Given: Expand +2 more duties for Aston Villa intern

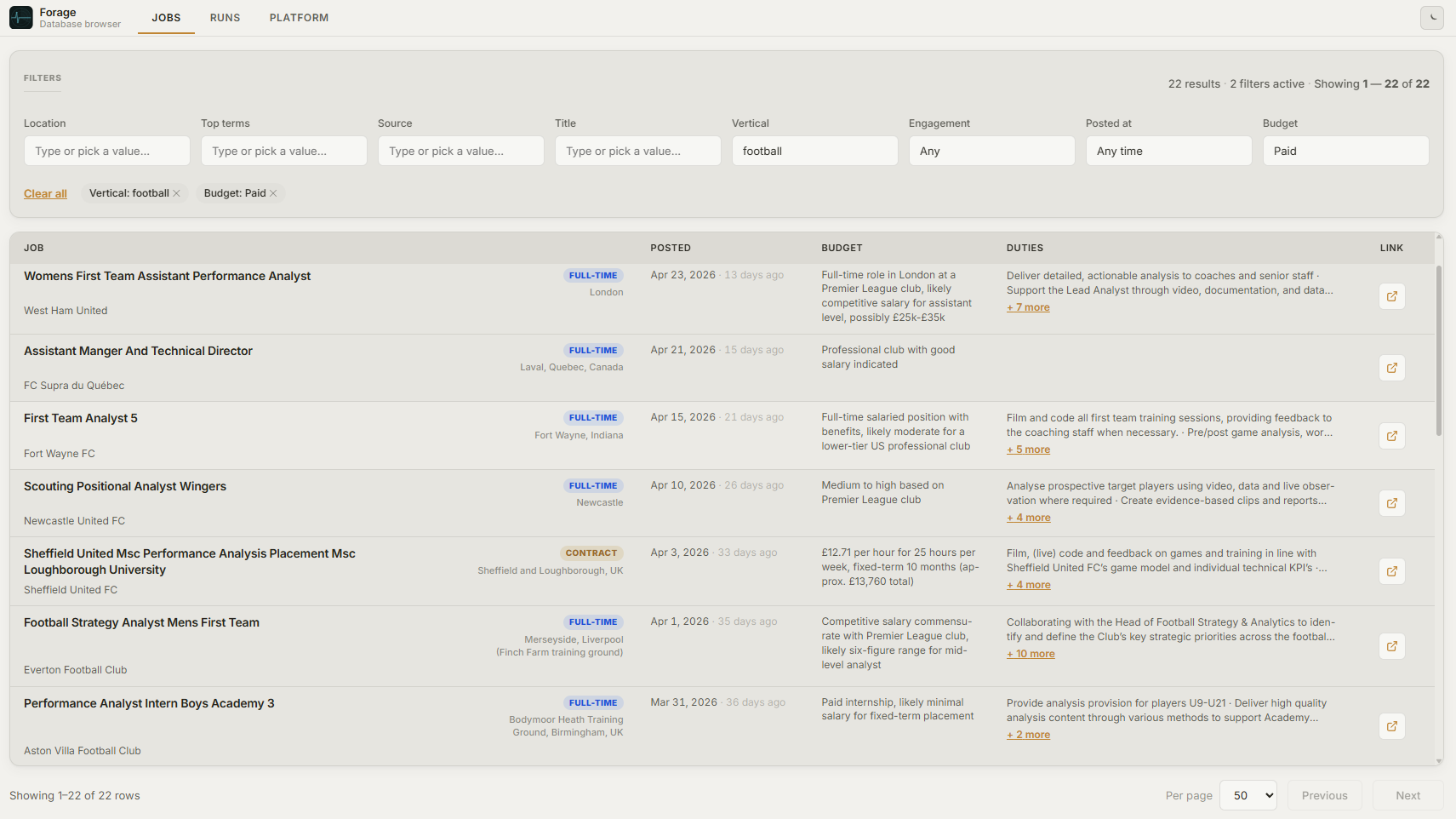Looking at the screenshot, I should click(1028, 735).
